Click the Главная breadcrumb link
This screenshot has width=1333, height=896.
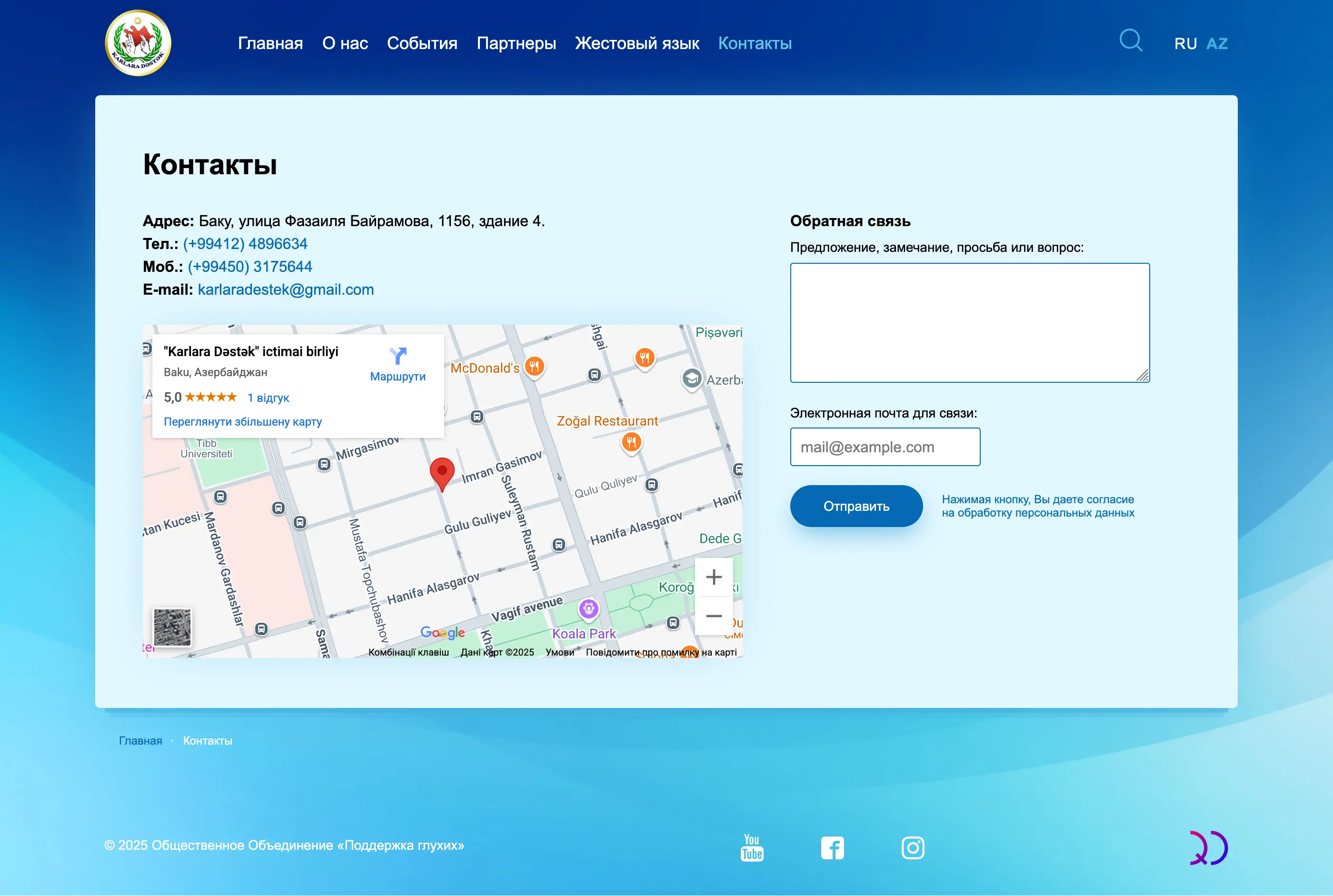(140, 741)
